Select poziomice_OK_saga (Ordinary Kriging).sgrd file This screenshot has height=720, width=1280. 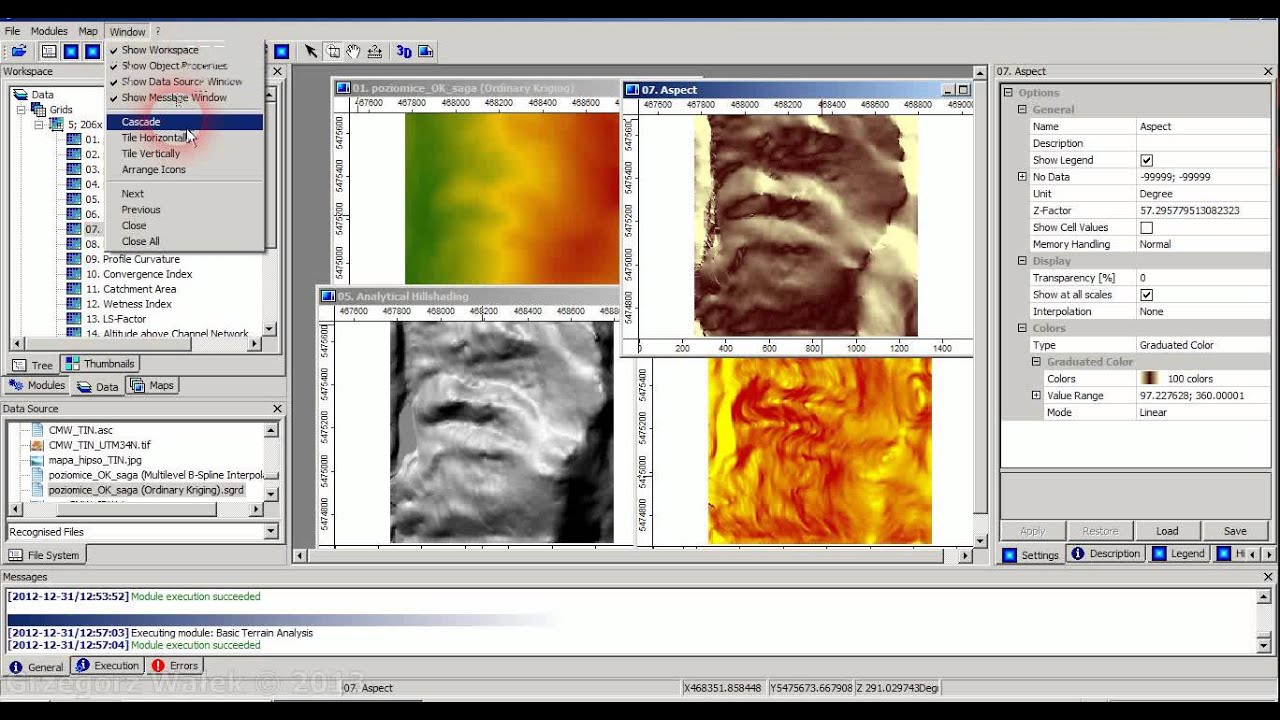(x=146, y=491)
